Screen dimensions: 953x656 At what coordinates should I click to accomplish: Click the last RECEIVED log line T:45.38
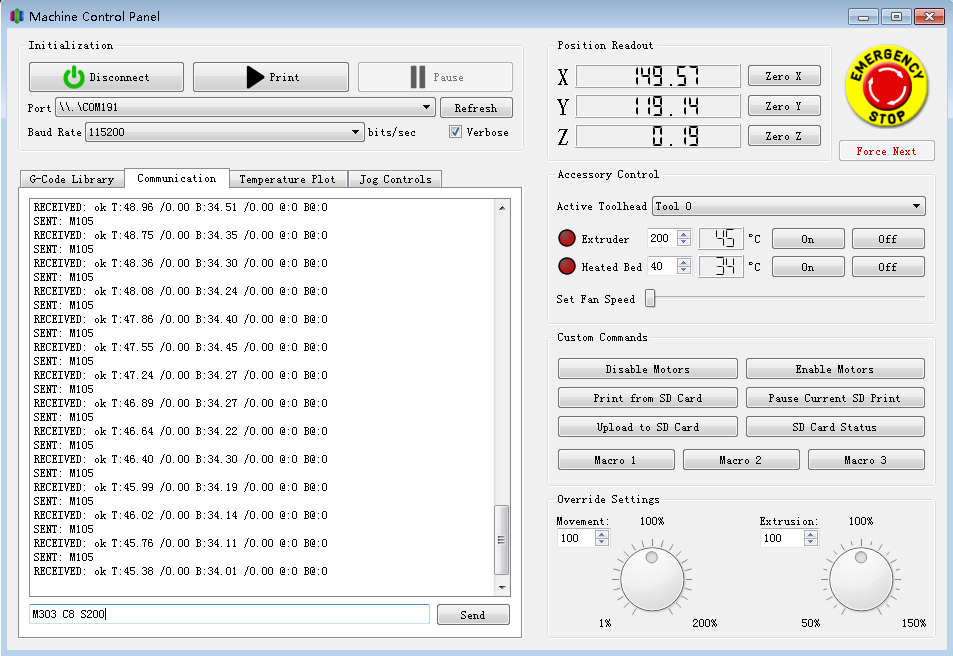[181, 571]
